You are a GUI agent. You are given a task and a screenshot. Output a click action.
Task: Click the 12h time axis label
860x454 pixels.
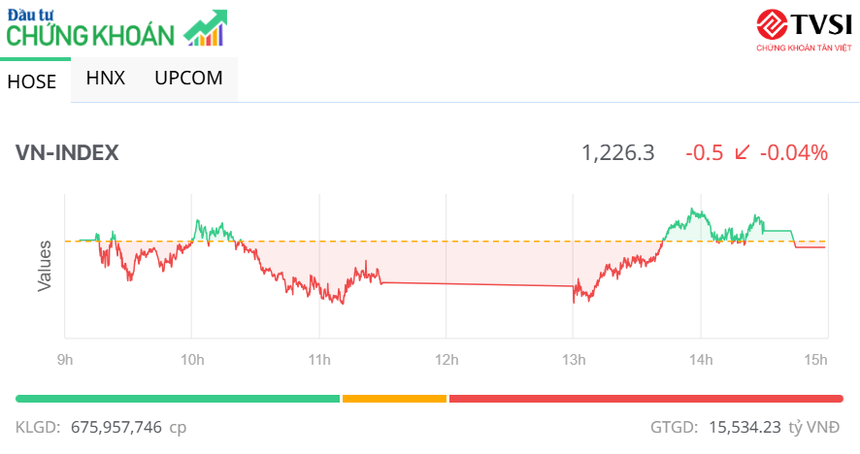446,359
